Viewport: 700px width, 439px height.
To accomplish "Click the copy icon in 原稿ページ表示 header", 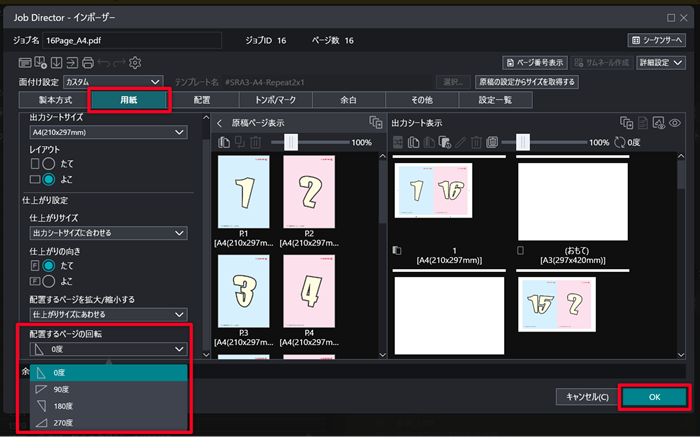I will [375, 122].
